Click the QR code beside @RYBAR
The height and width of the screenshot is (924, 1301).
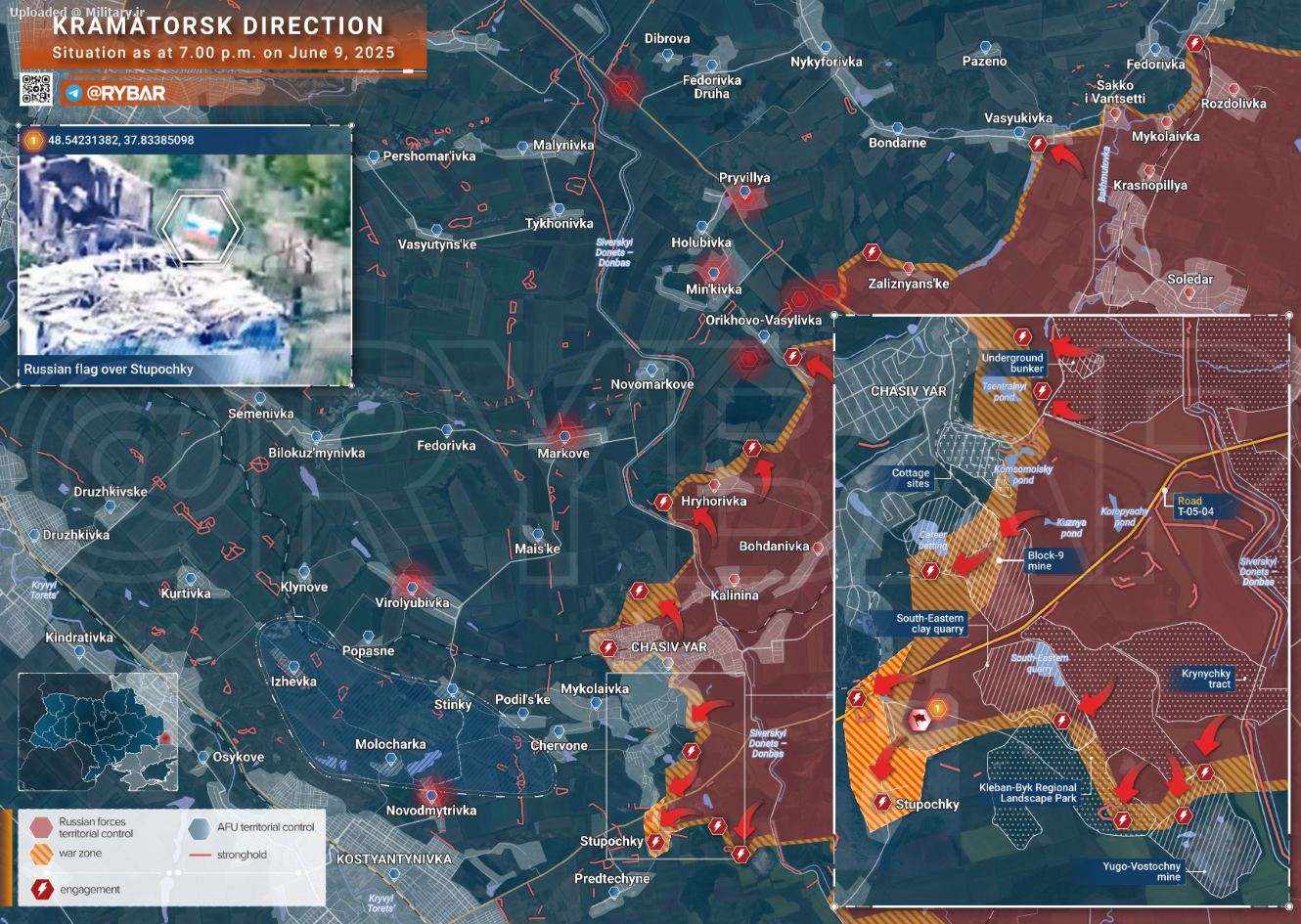[x=36, y=89]
